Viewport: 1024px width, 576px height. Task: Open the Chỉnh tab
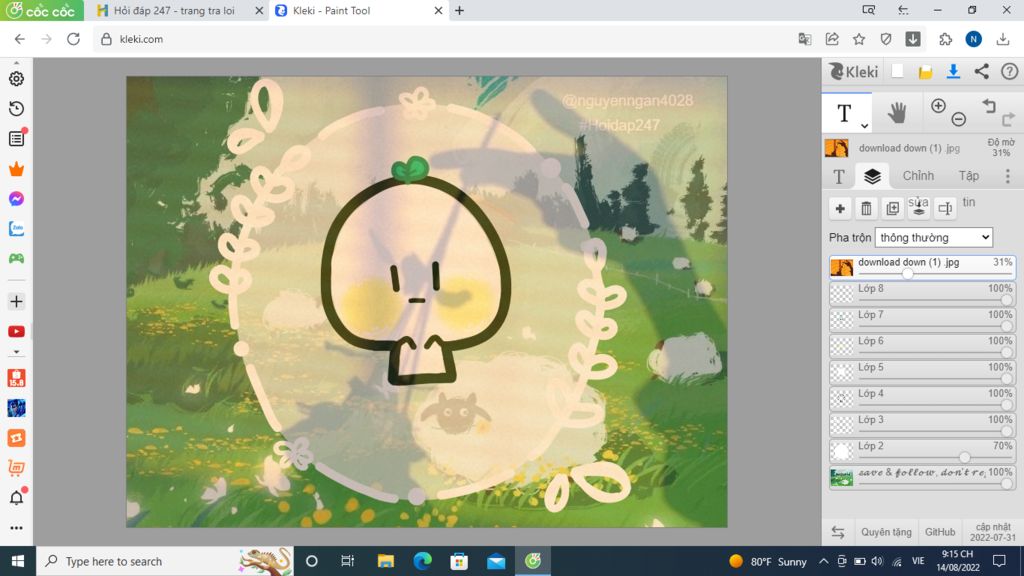(x=918, y=176)
